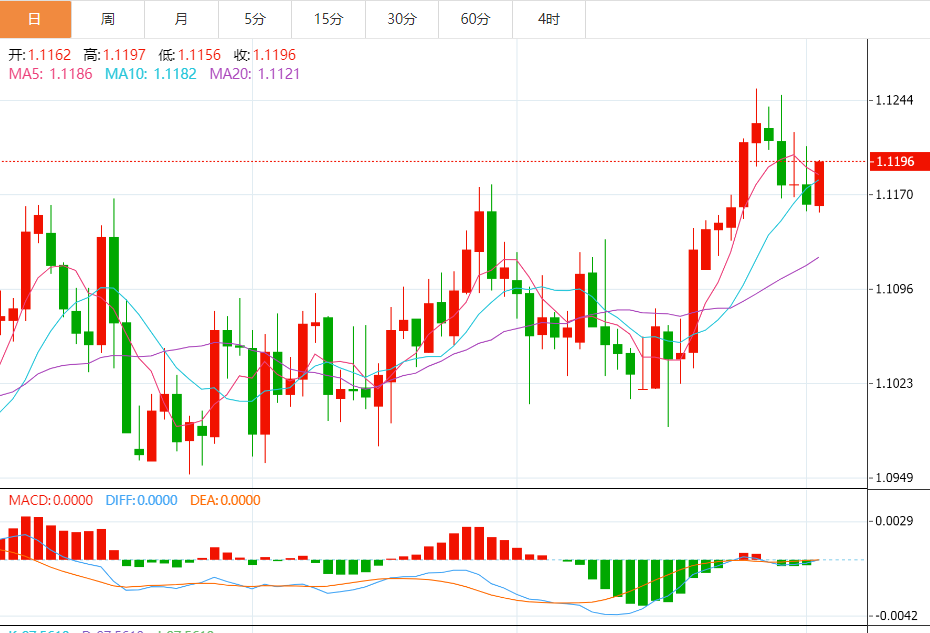Switch to the 月 monthly tab
This screenshot has width=930, height=633.
(x=181, y=19)
